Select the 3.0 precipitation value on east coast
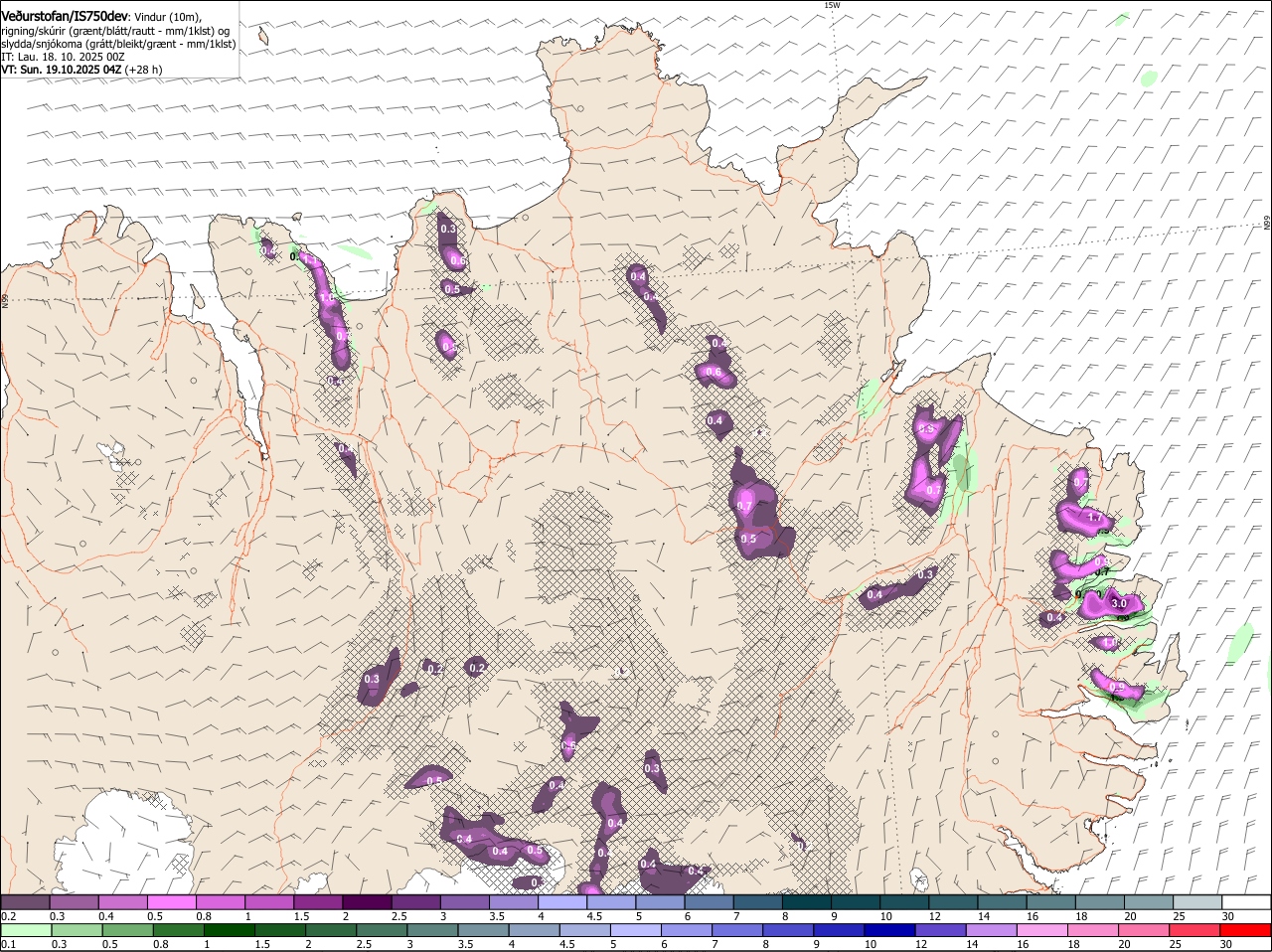Viewport: 1272px width, 952px height. (x=1118, y=603)
